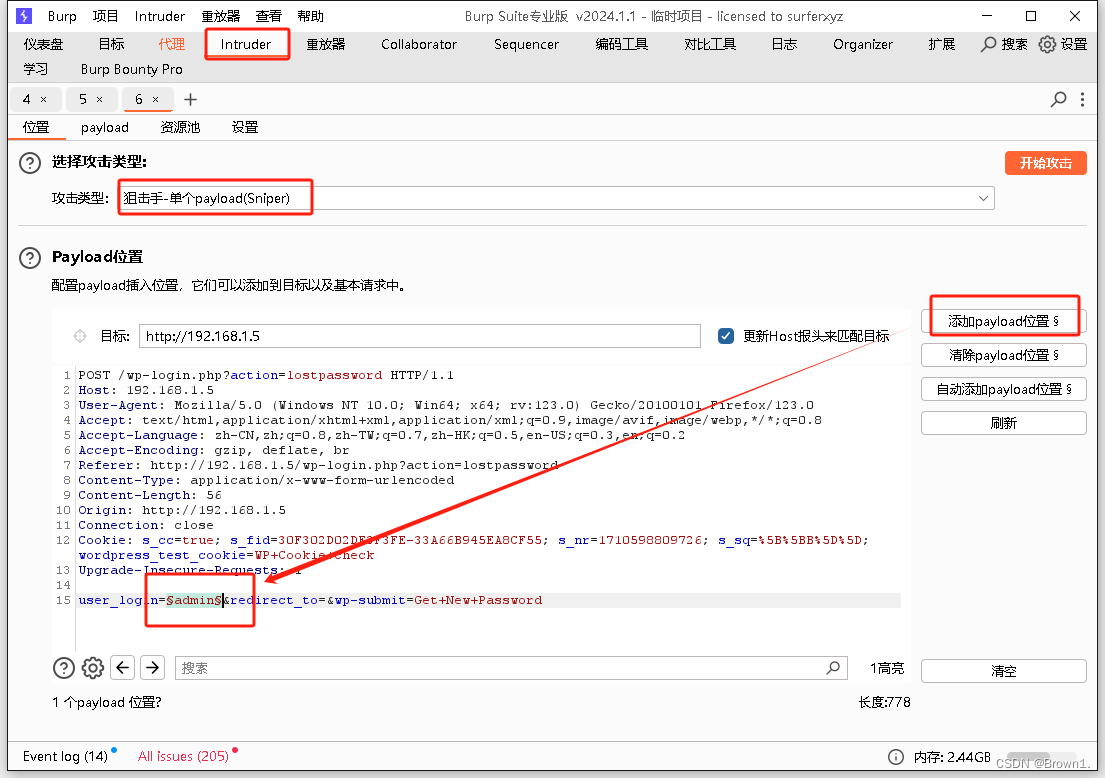
Task: Switch to the payload sub-tab
Action: [104, 128]
